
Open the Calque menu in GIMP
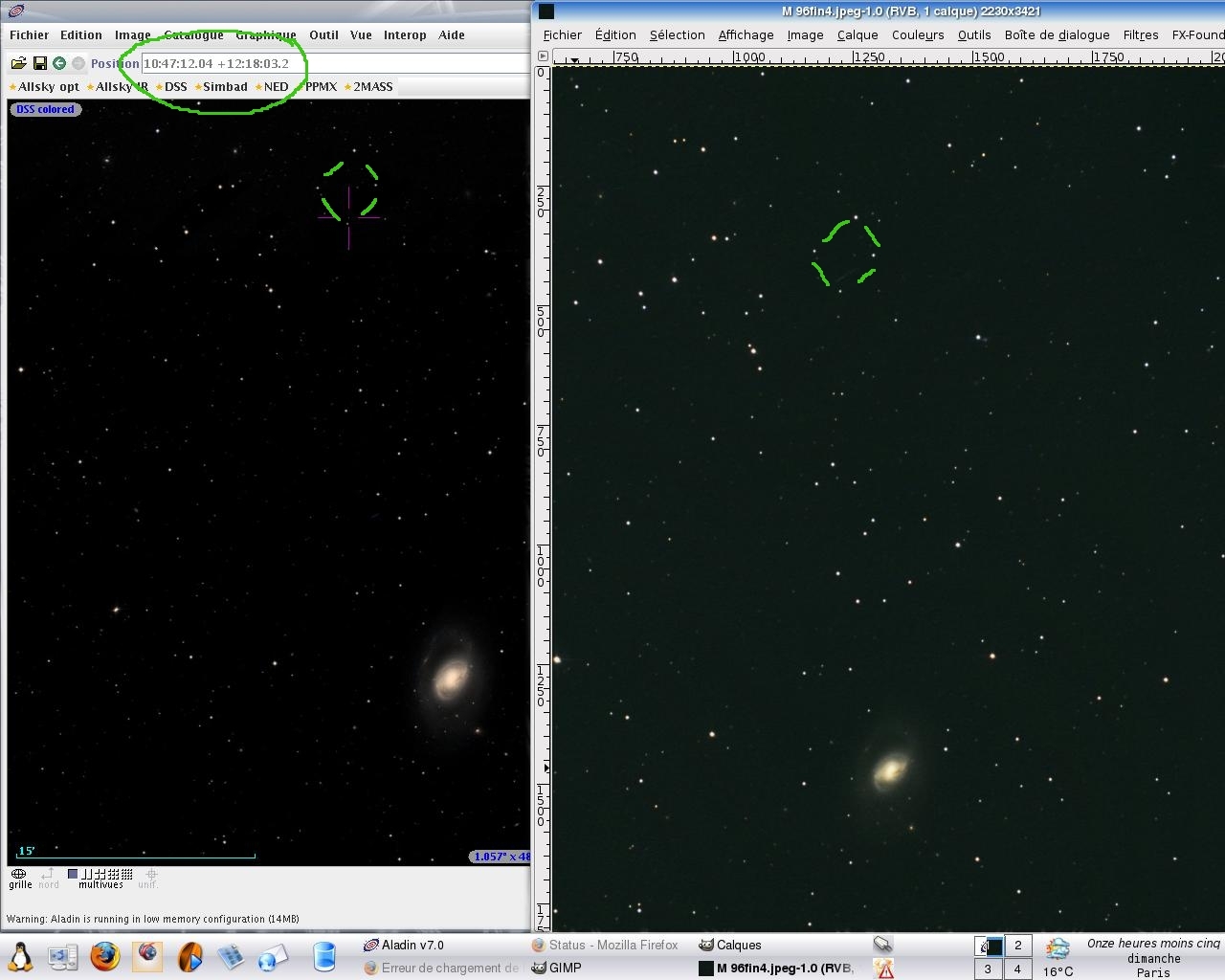click(857, 35)
